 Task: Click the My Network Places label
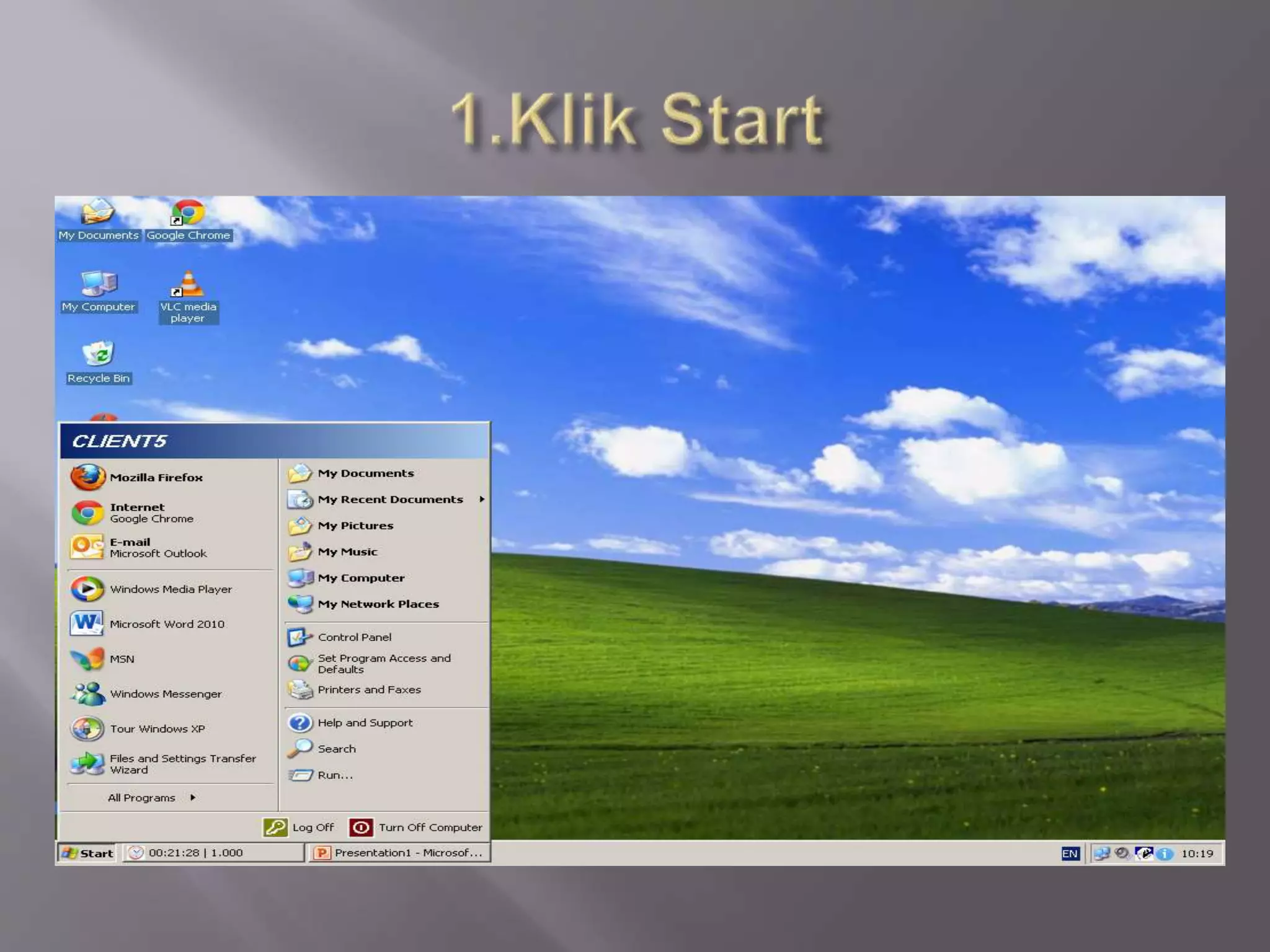[378, 604]
